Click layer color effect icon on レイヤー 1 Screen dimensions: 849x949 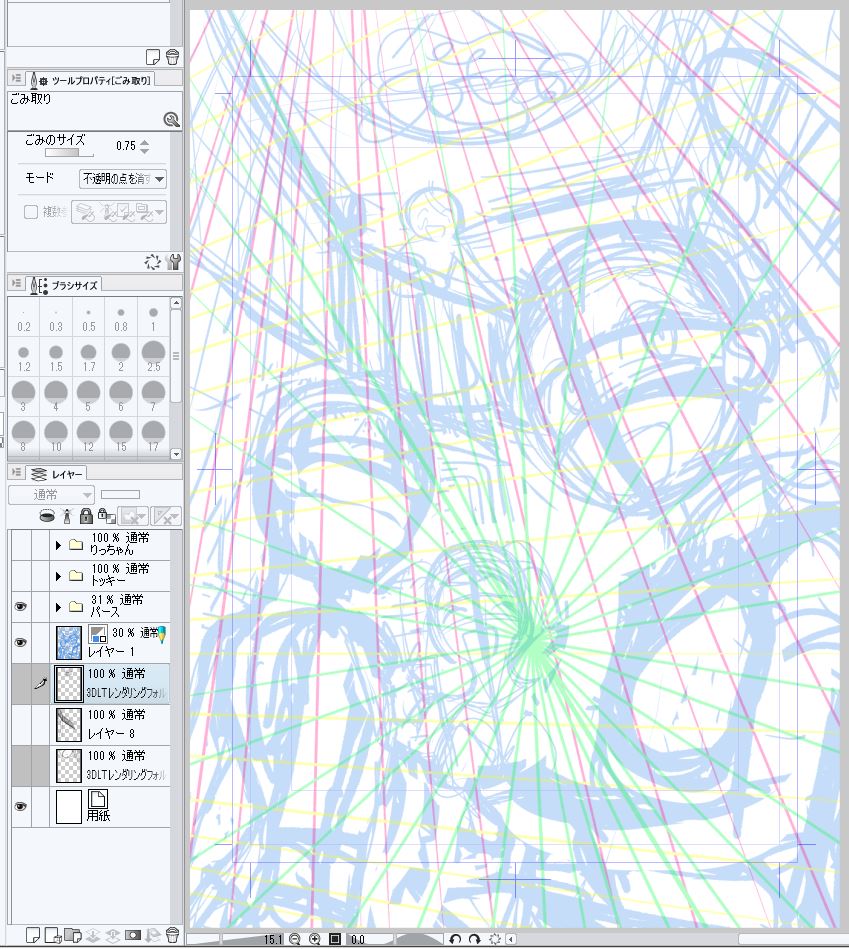[97, 634]
